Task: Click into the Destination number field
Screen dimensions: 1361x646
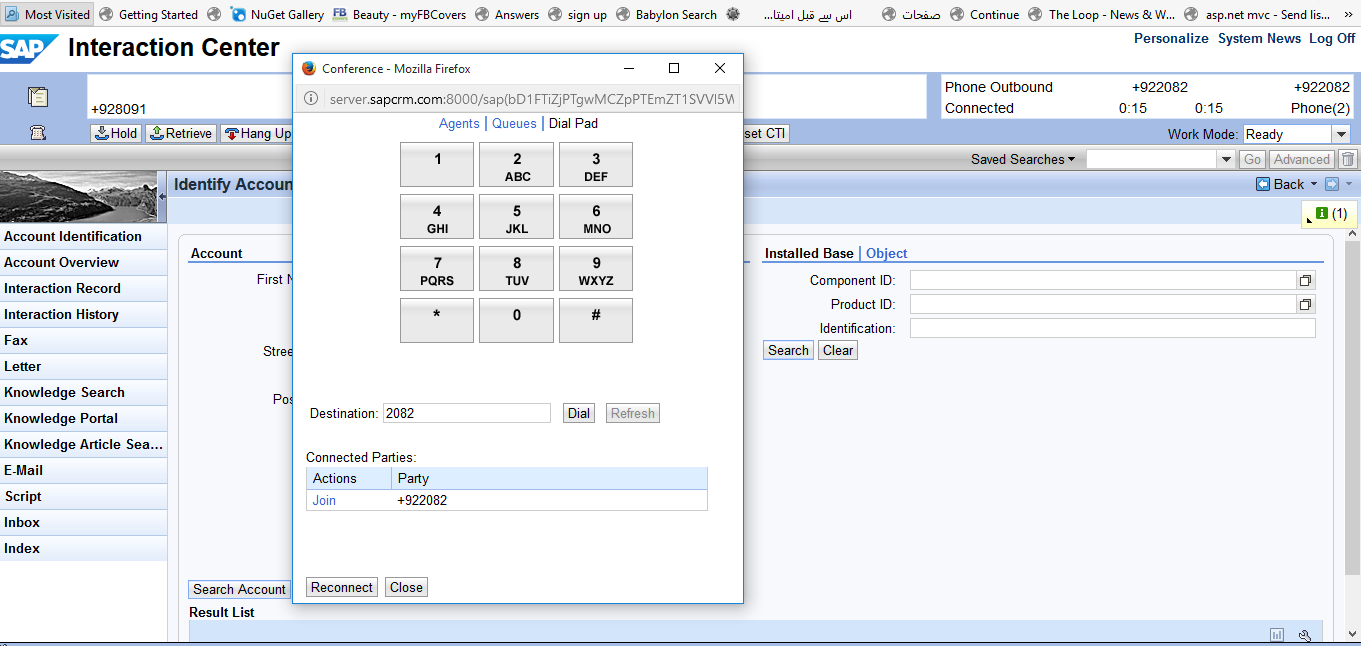Action: (466, 413)
